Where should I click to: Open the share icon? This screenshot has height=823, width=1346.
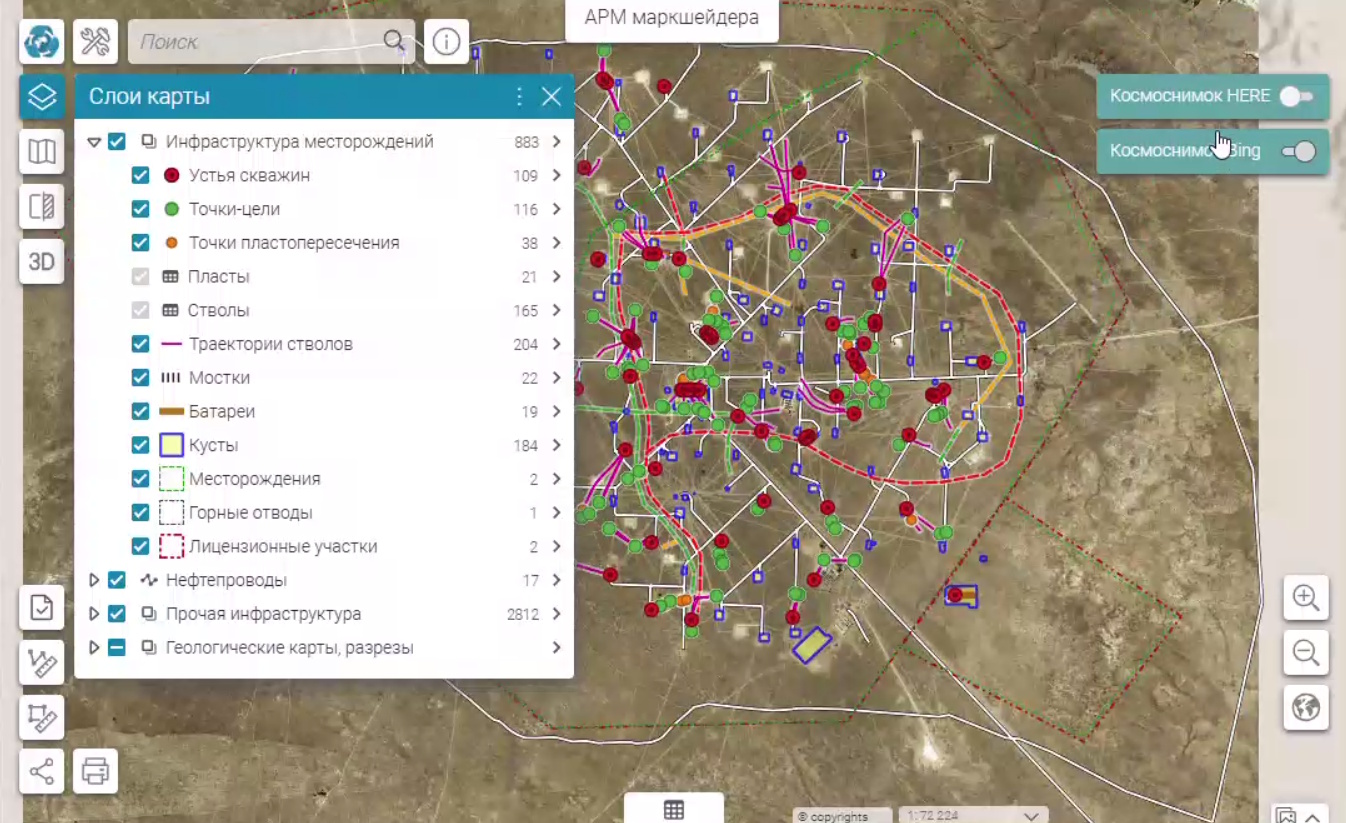pyautogui.click(x=42, y=771)
